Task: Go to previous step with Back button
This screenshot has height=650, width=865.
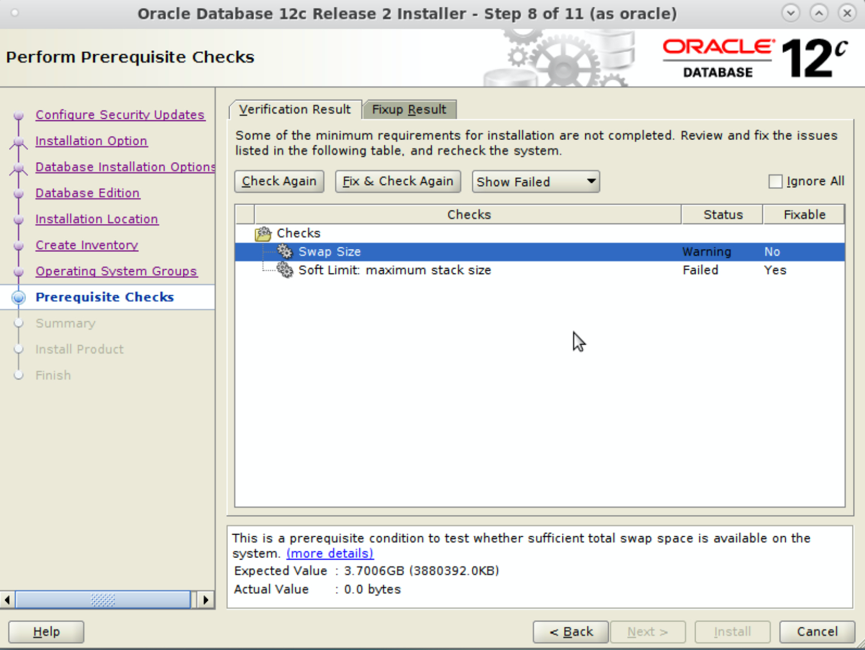Action: click(571, 632)
